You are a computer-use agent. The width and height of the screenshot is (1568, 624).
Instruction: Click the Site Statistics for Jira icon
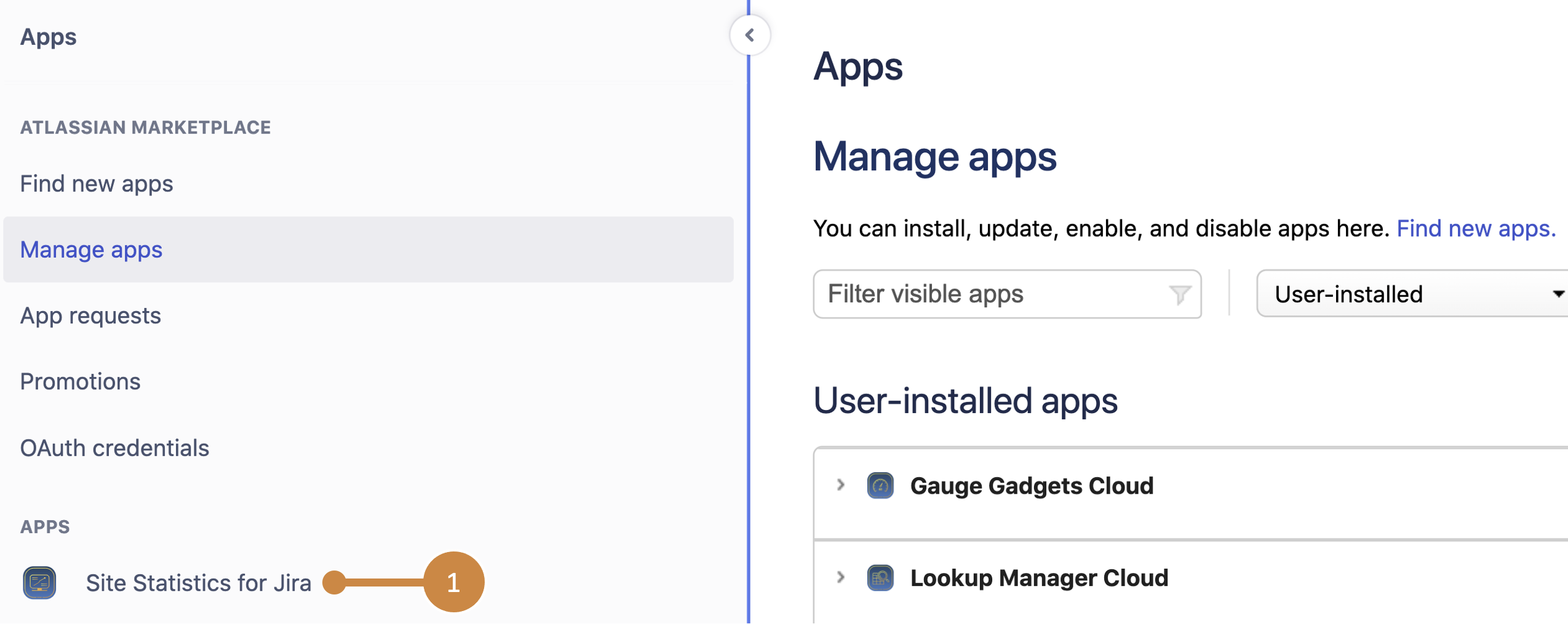coord(39,582)
